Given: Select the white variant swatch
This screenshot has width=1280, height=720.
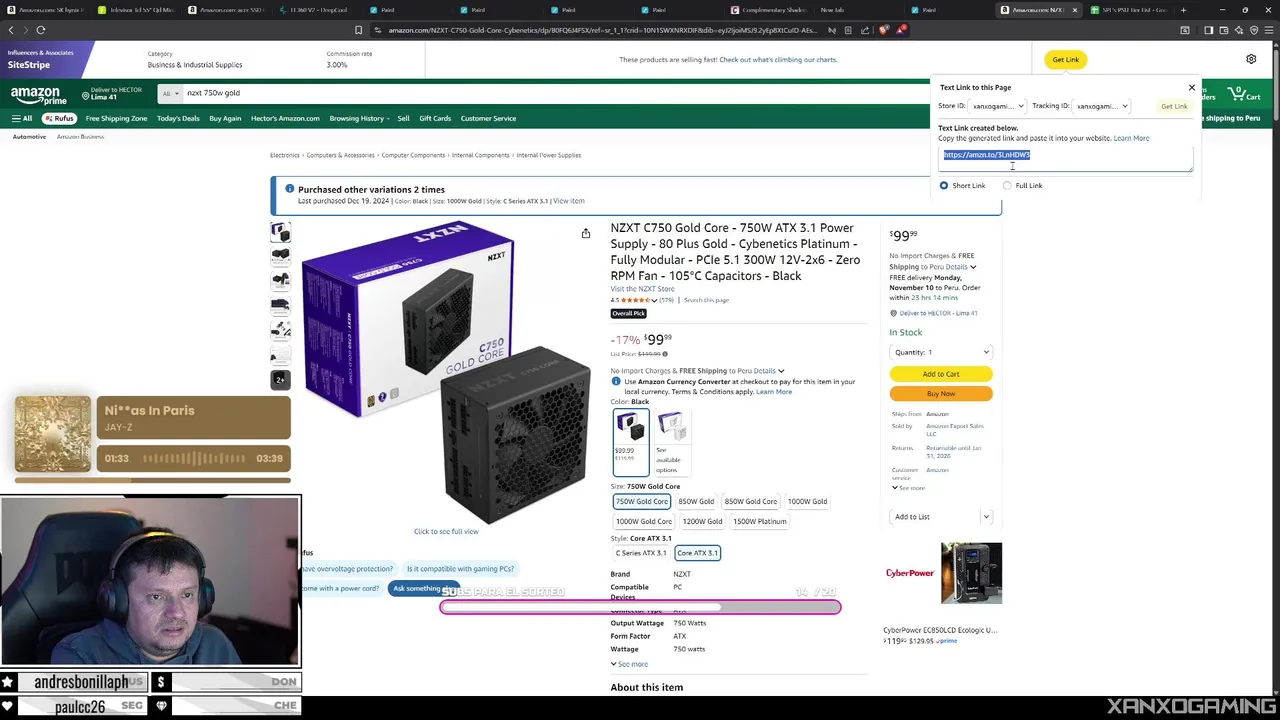Looking at the screenshot, I should (x=671, y=444).
